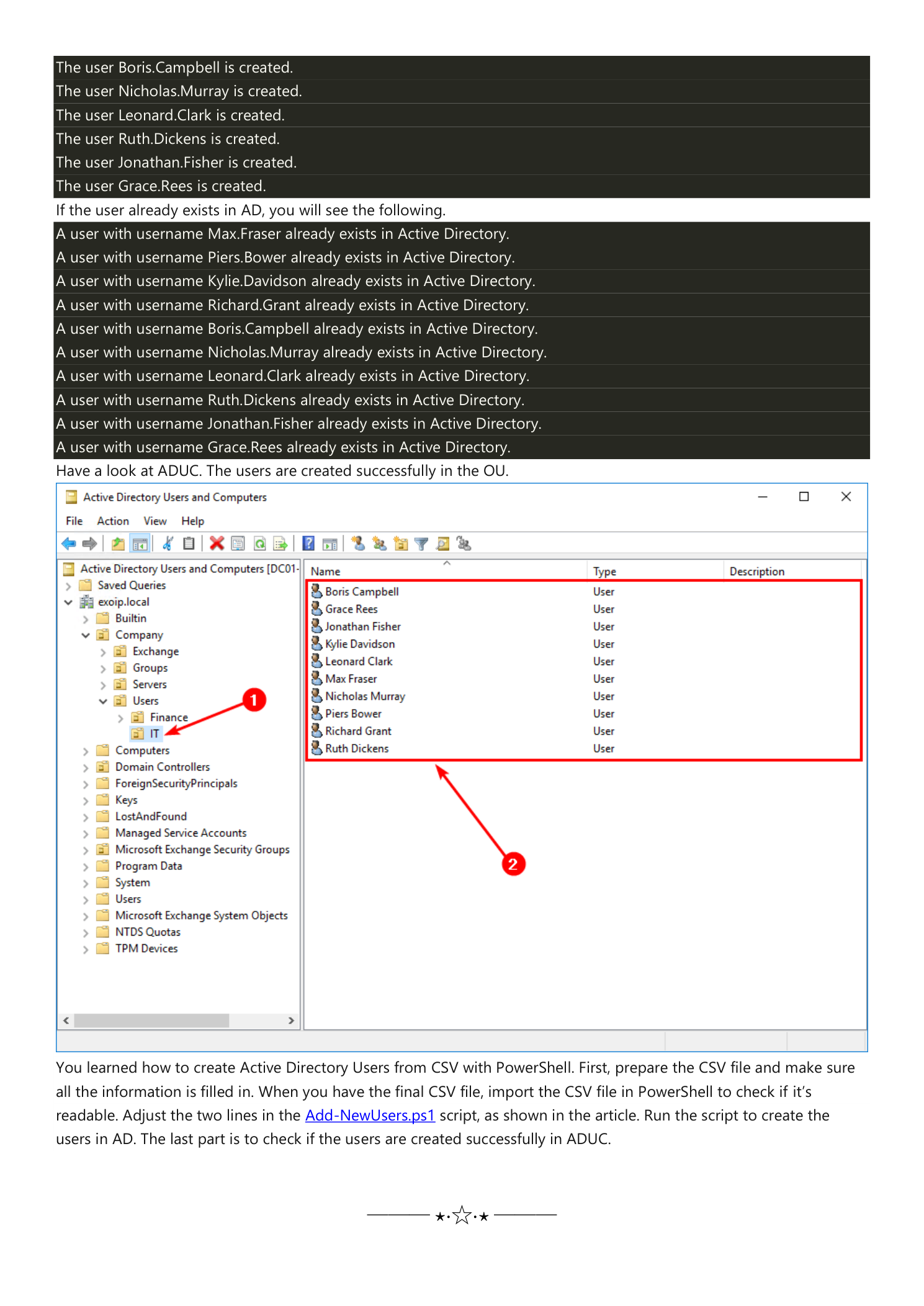The image size is (924, 1306).
Task: Click the Create new group icon
Action: pos(379,544)
